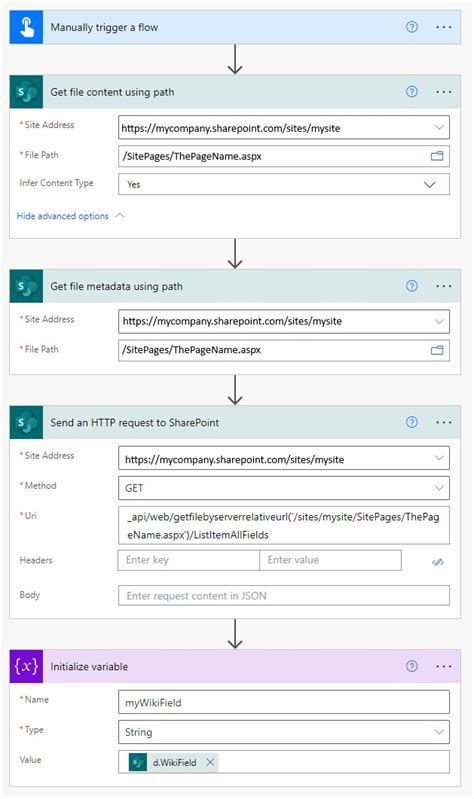This screenshot has width=474, height=799.
Task: Click the Name field containing myWikiField
Action: point(284,702)
